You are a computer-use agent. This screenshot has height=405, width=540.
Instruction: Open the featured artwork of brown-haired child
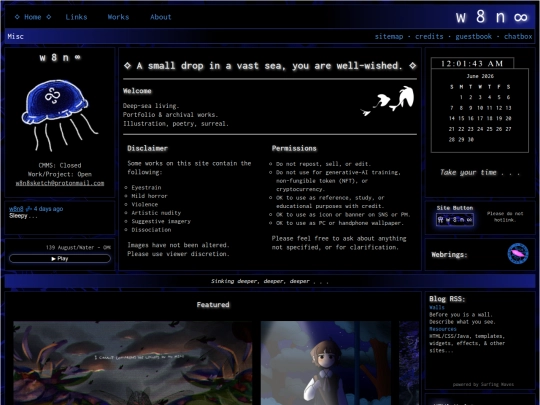click(x=326, y=363)
